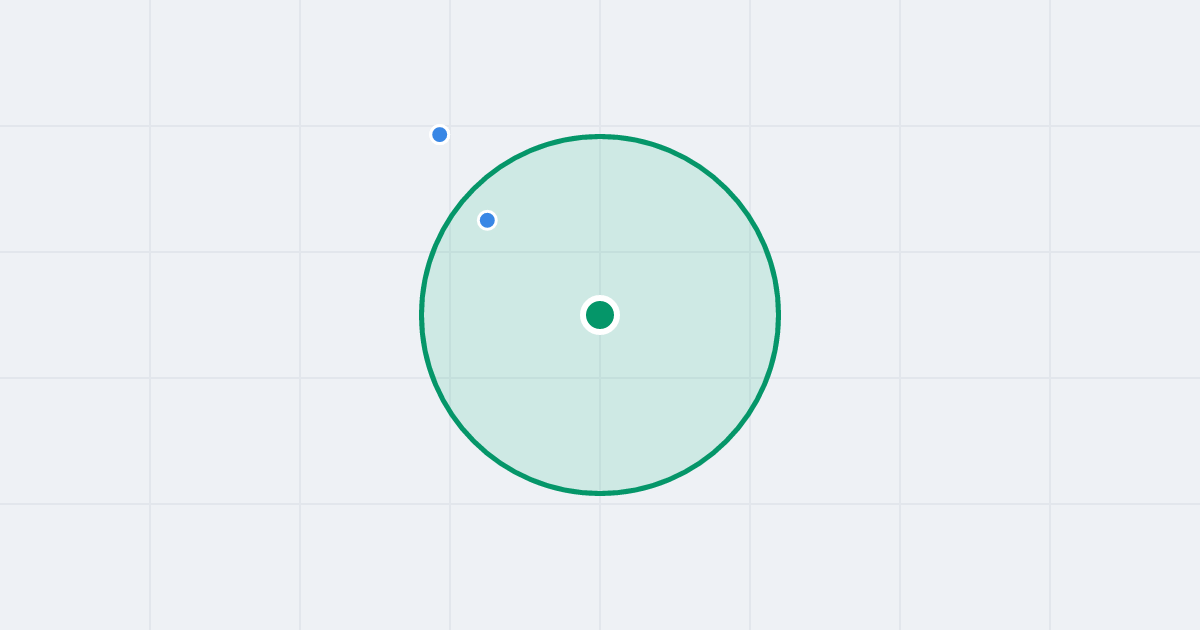Image resolution: width=1200 pixels, height=630 pixels.
Task: Select the blue dot inside the circle
Action: [487, 220]
